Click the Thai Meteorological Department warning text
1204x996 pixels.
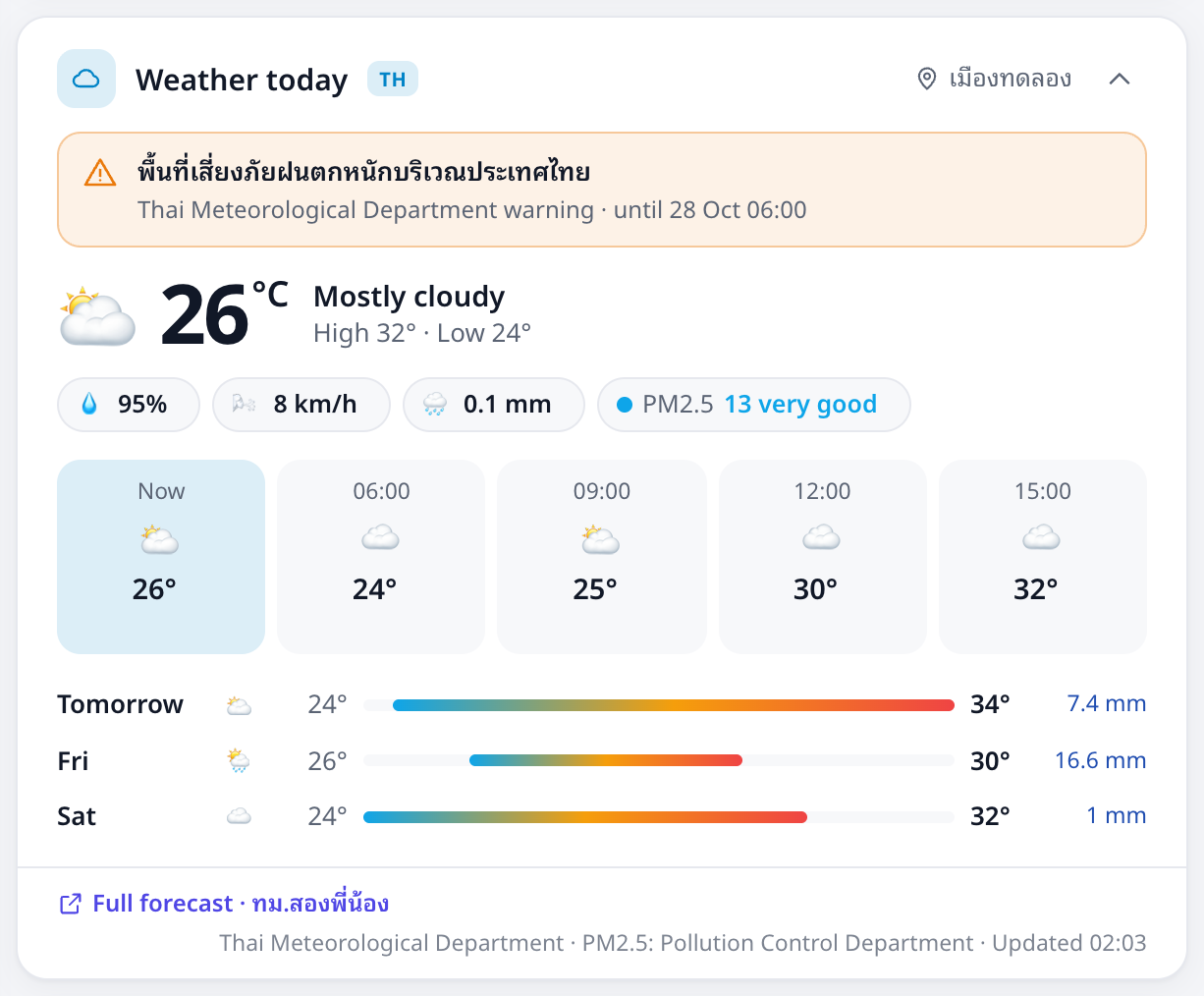pos(471,210)
